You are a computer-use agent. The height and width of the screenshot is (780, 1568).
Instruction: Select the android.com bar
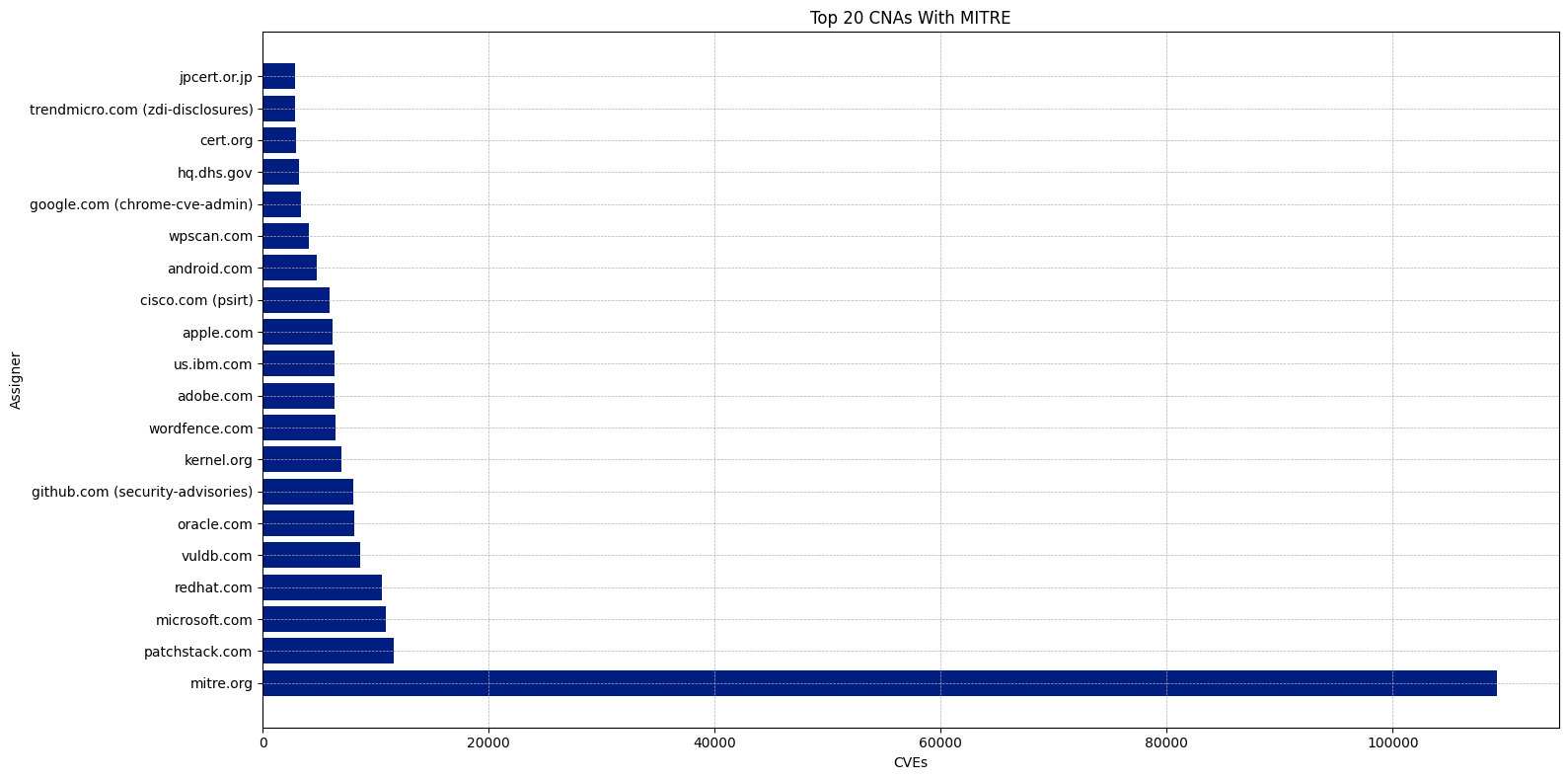289,269
